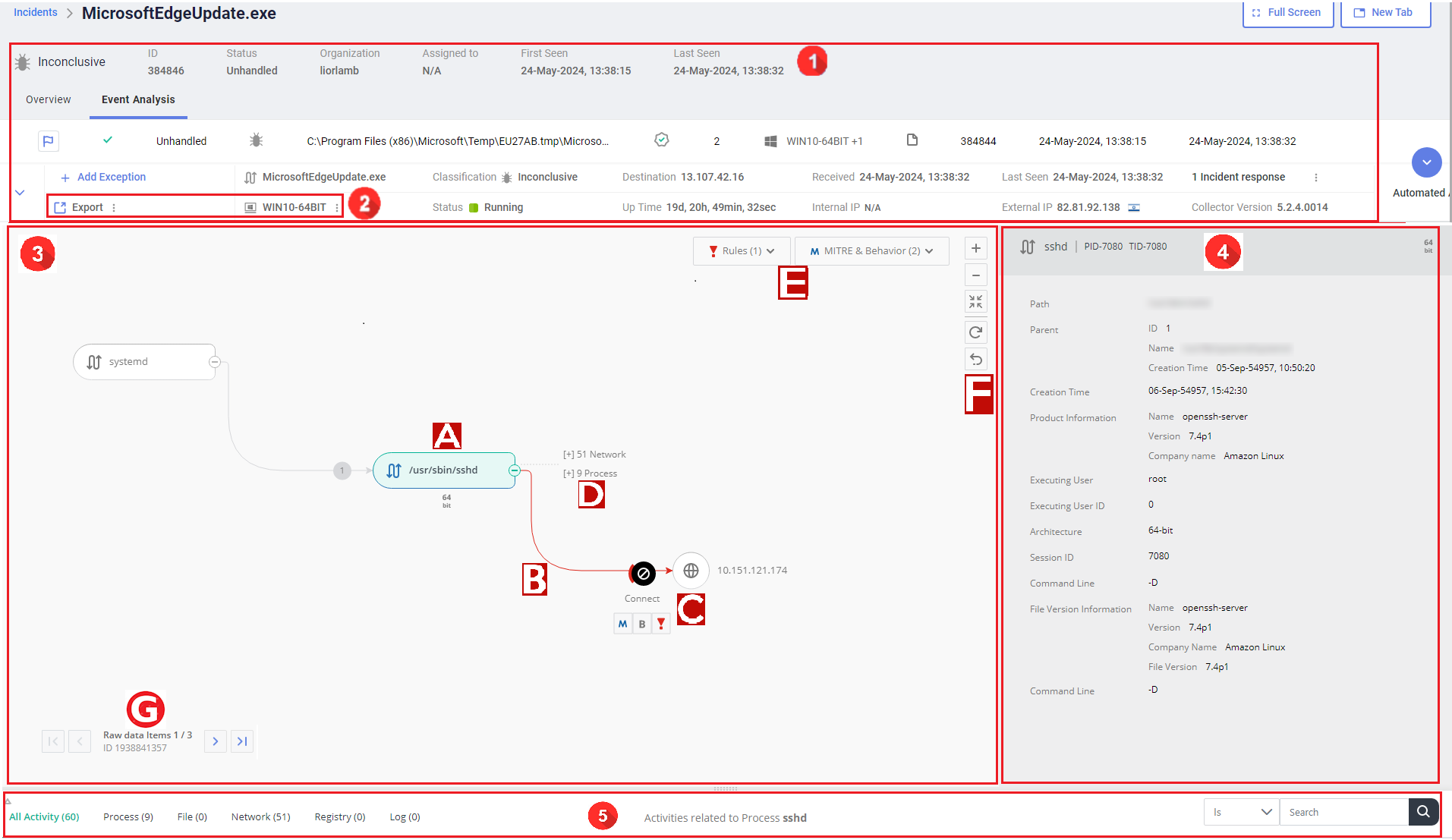
Task: Toggle the flag on the event row
Action: click(x=49, y=141)
